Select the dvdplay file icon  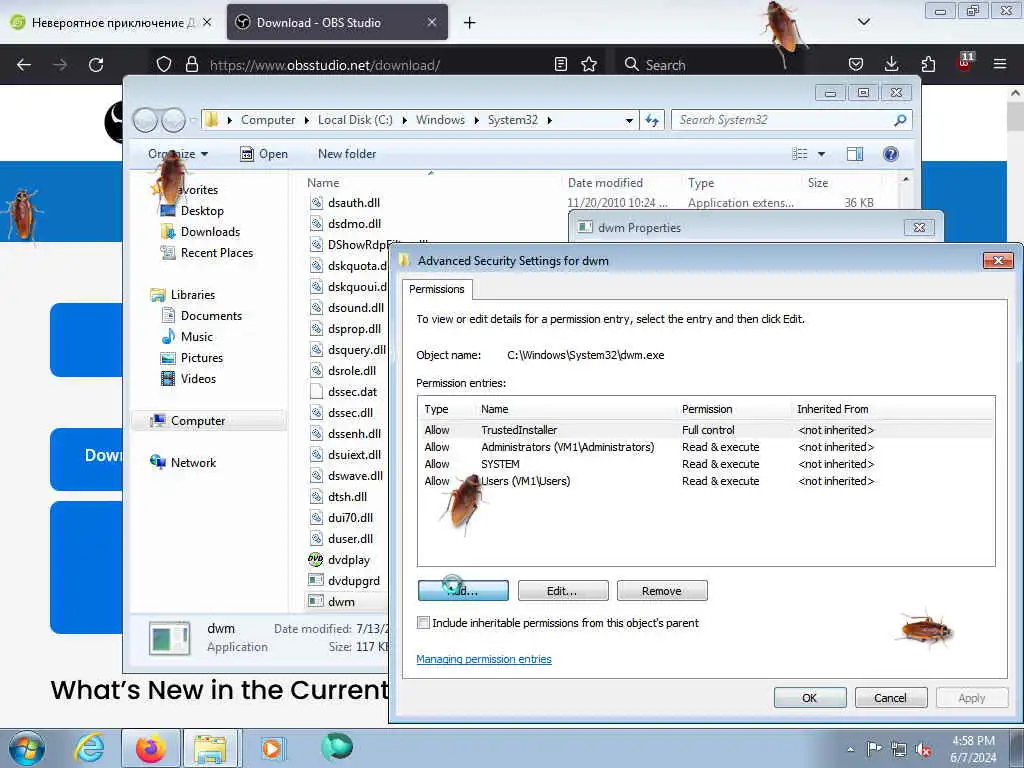click(316, 560)
